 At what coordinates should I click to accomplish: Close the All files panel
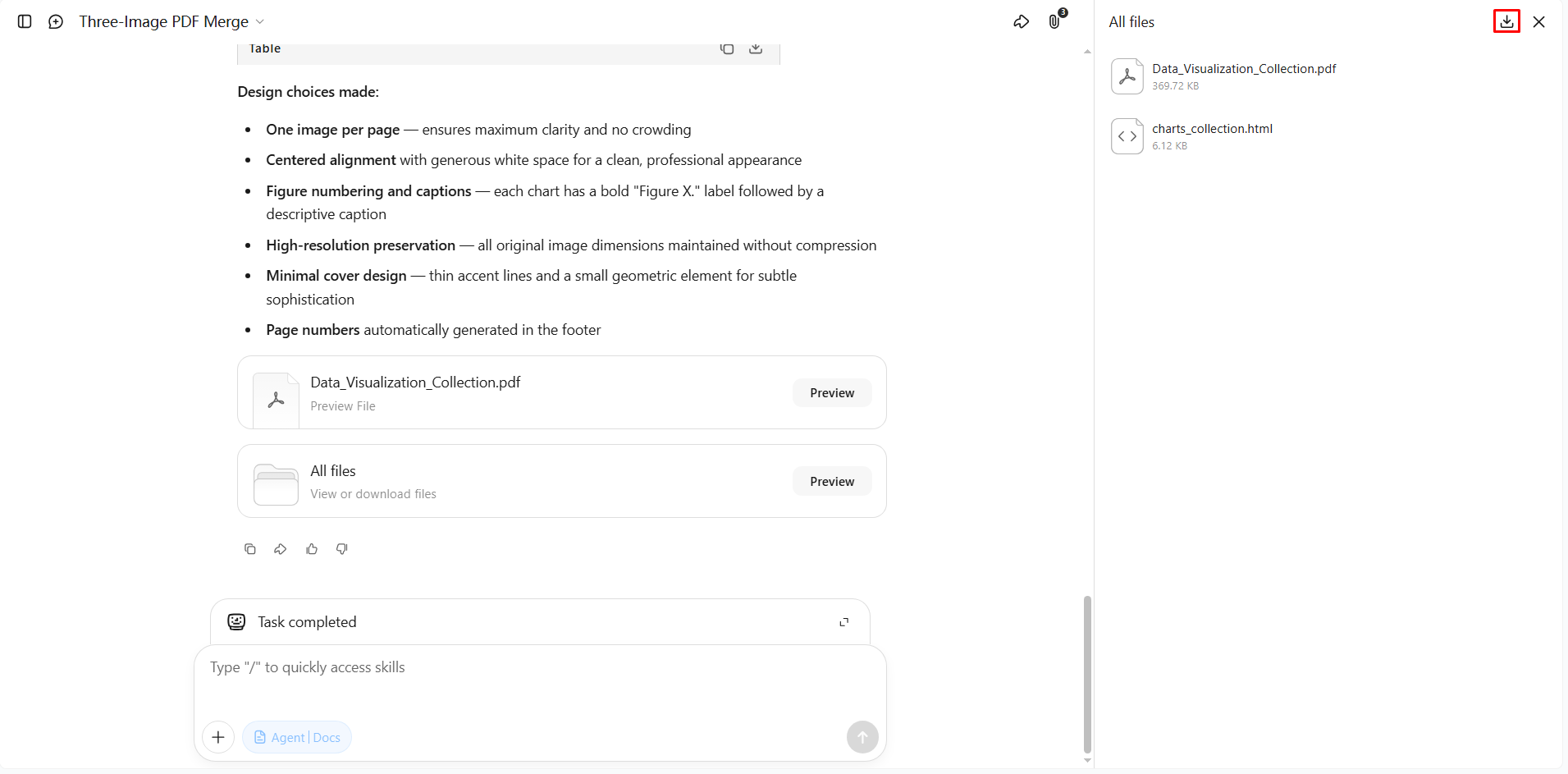coord(1538,22)
